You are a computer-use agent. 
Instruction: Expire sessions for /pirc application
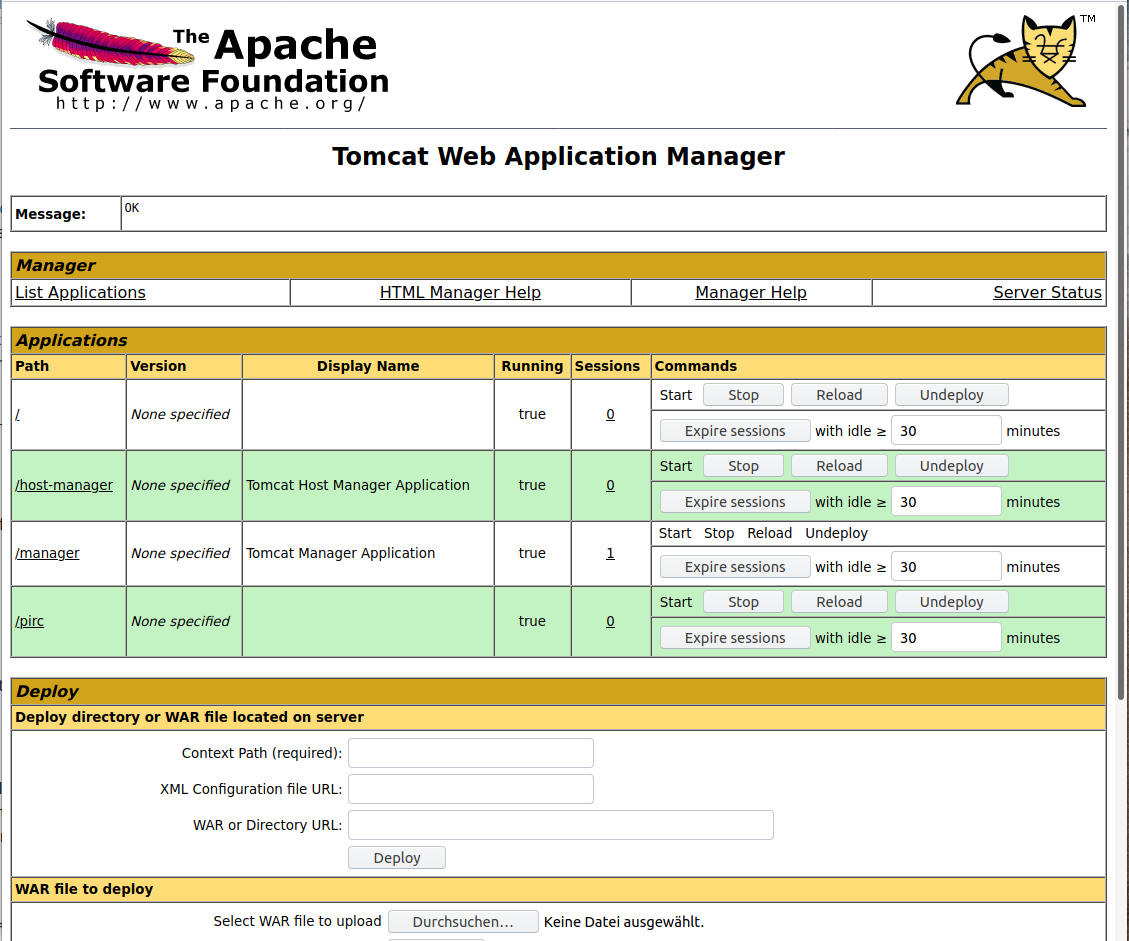(x=735, y=638)
